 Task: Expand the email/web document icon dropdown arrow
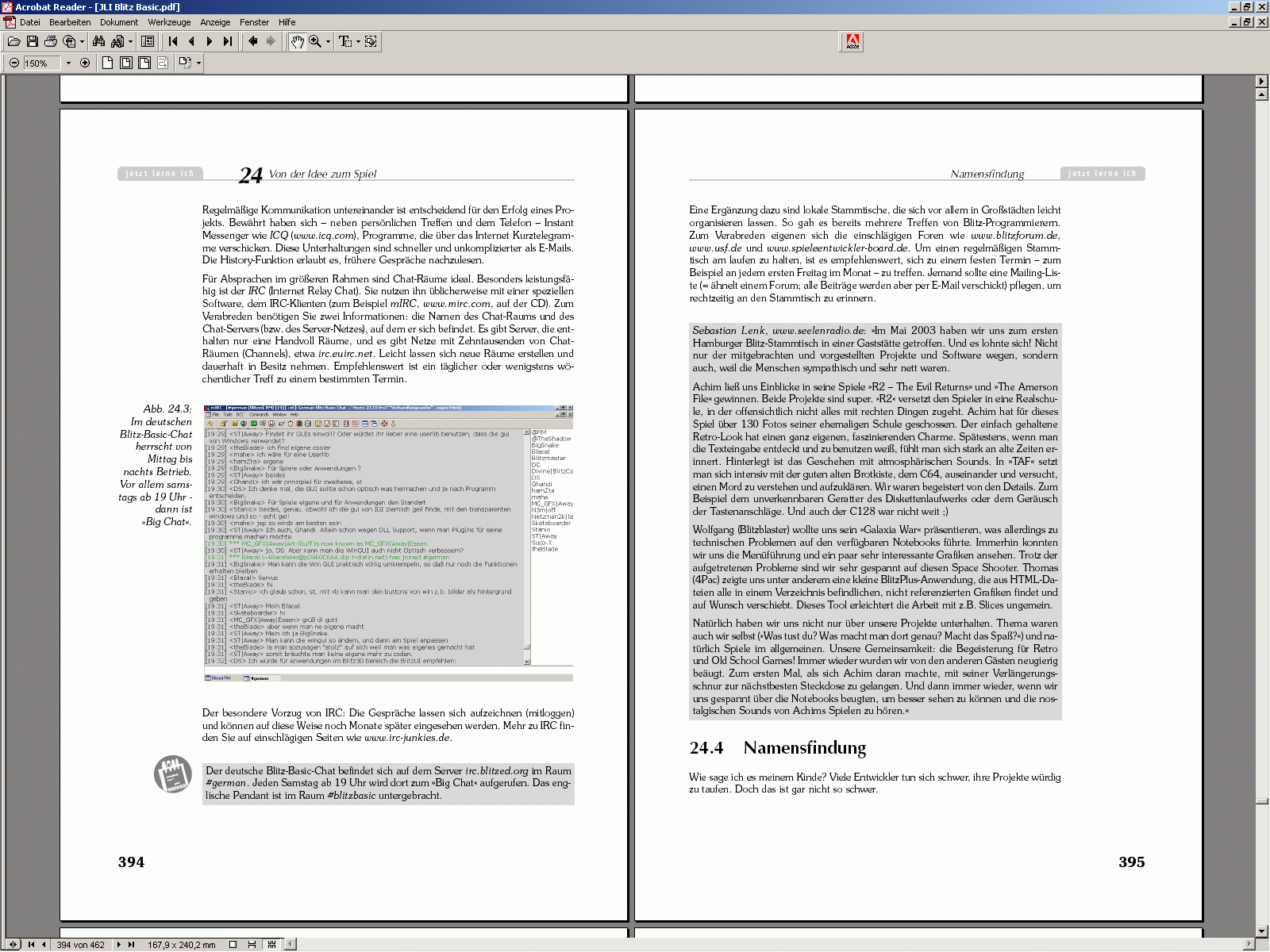click(x=82, y=41)
